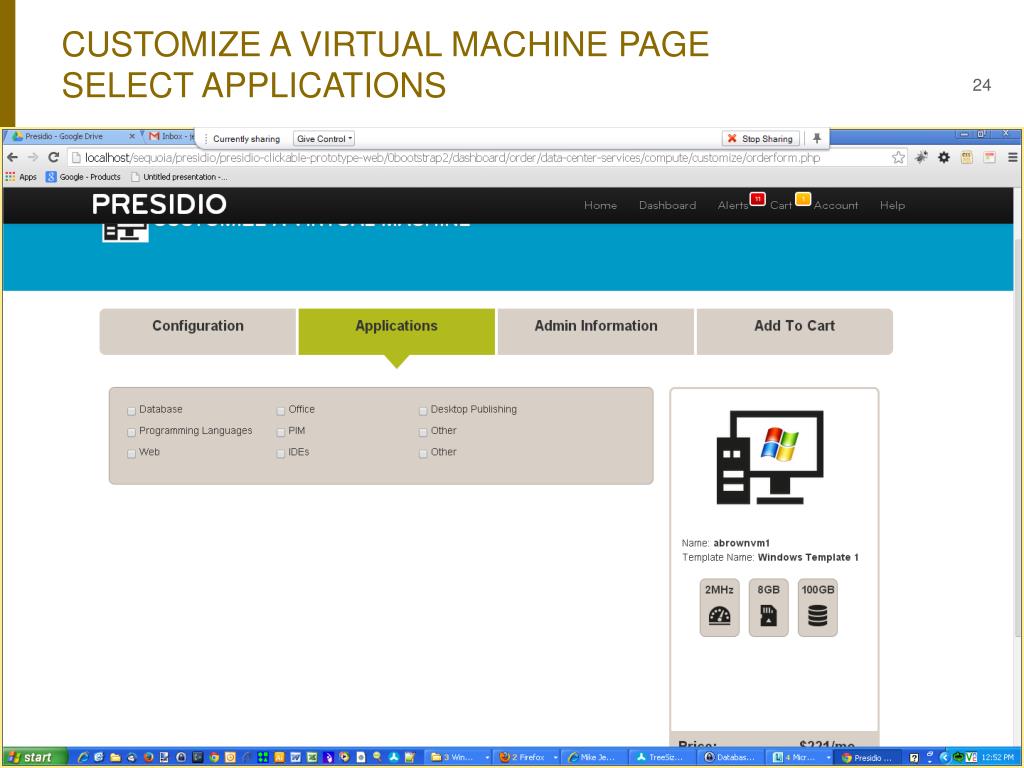Go to the Add To Cart tab

click(x=795, y=332)
